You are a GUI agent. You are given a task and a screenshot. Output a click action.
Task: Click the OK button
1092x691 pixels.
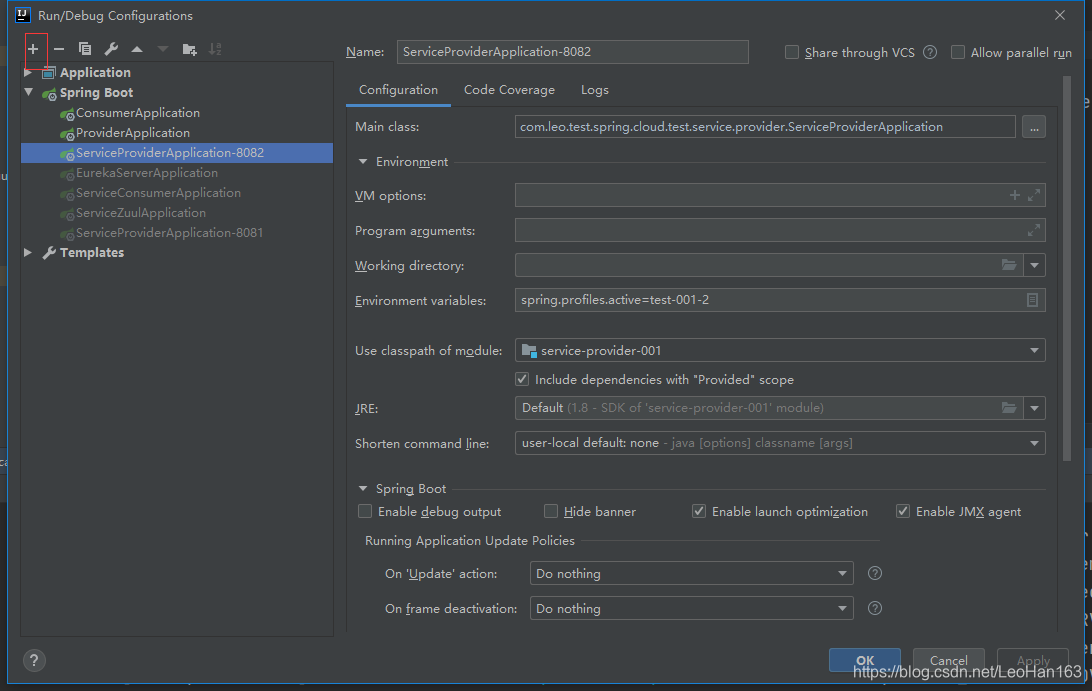tap(864, 660)
